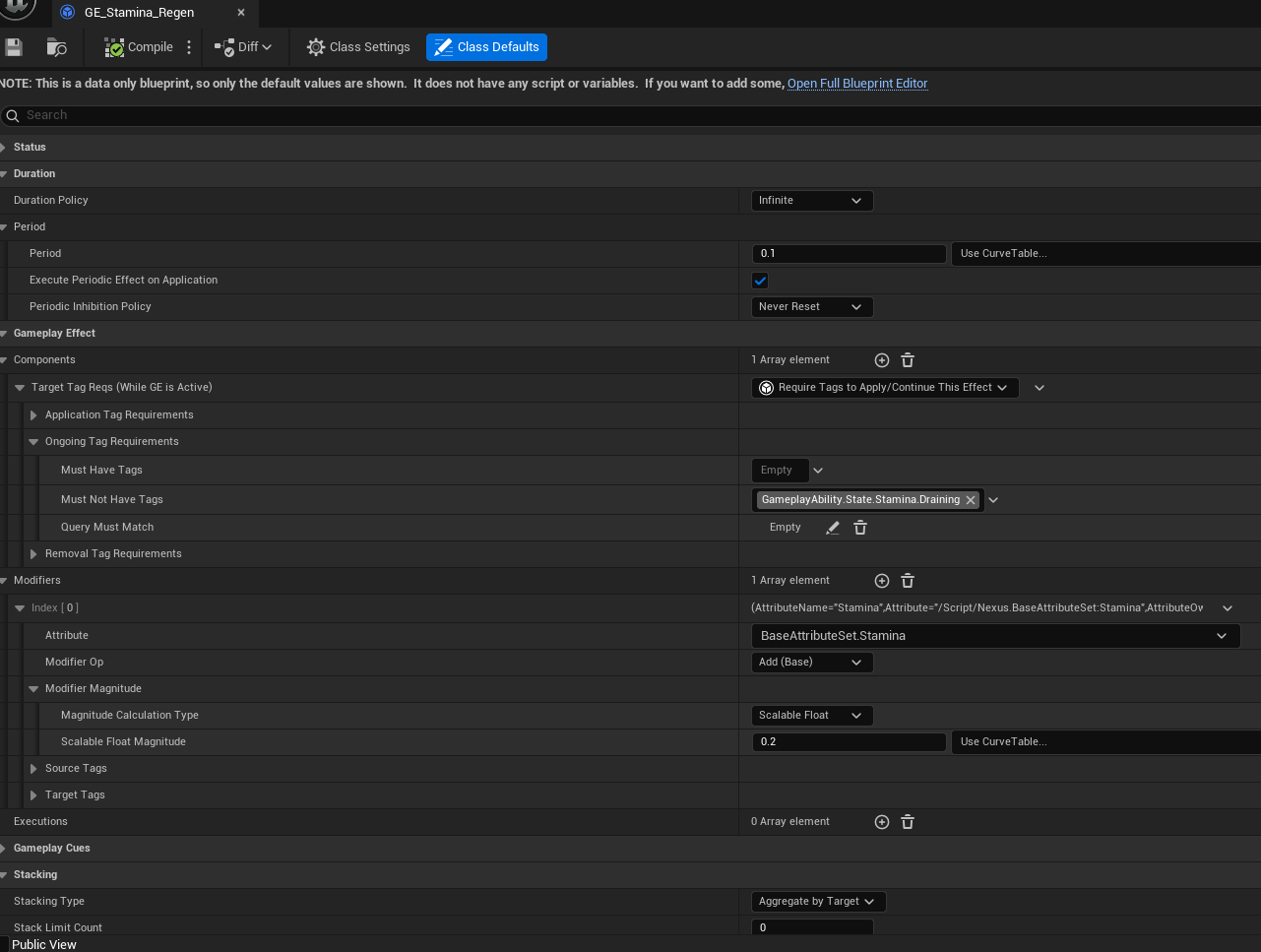Remove the GameplayAbility.State.Stamina.Draining tag
This screenshot has height=952, width=1261.
pyautogui.click(x=971, y=500)
